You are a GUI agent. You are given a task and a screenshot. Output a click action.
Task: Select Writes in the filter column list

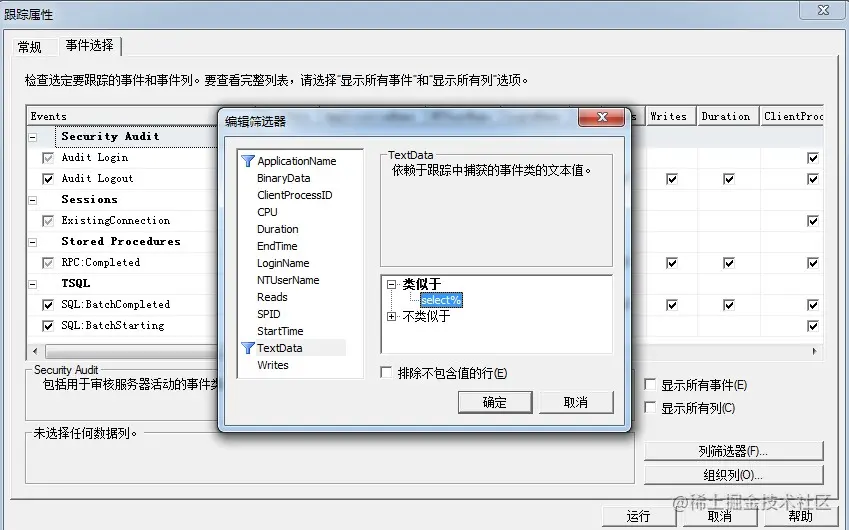pos(273,365)
